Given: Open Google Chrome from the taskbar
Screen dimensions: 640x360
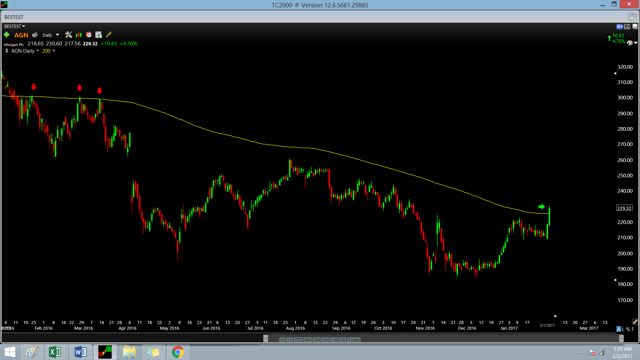Looking at the screenshot, I should coord(178,352).
